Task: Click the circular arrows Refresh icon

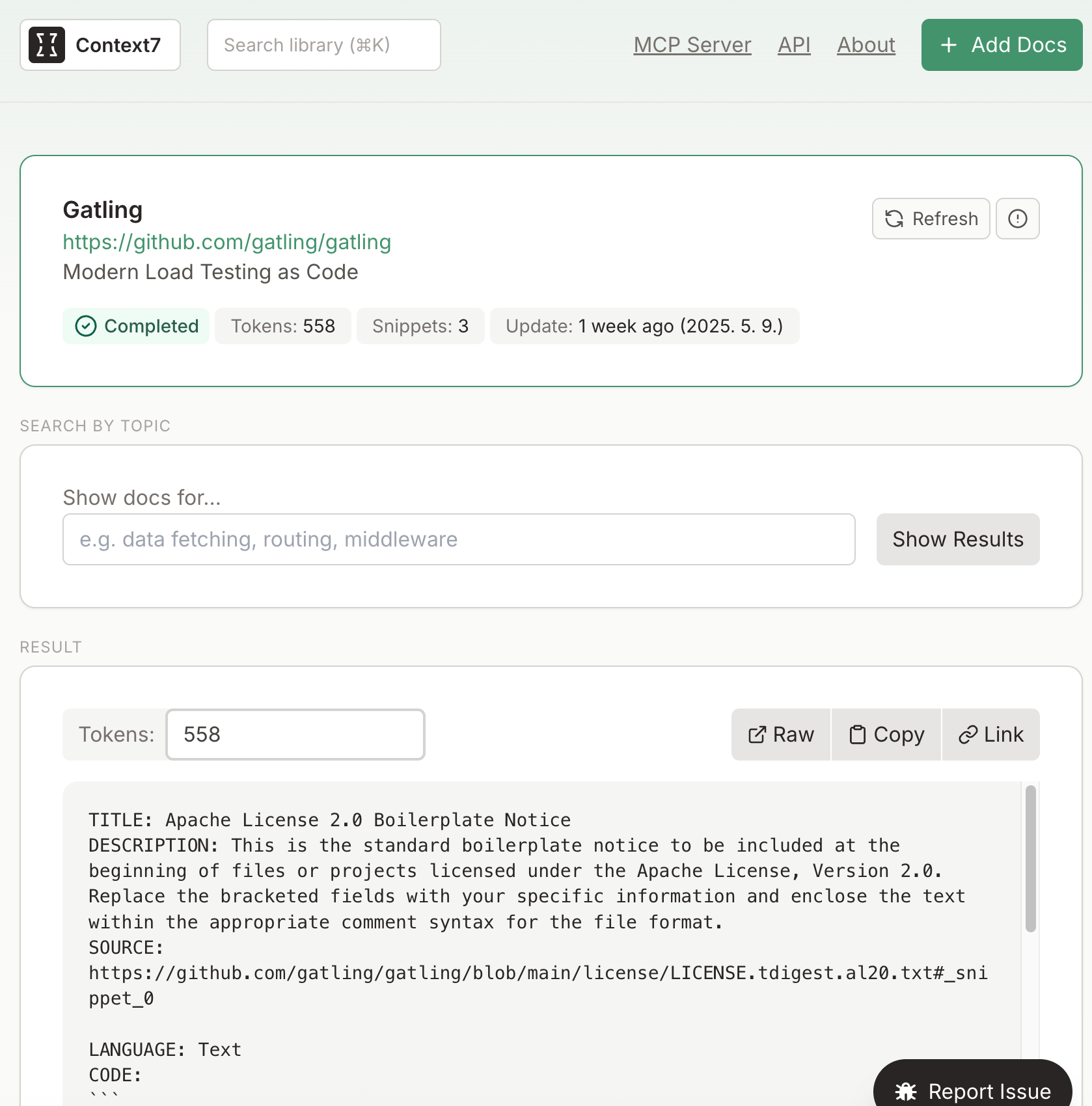Action: [894, 219]
